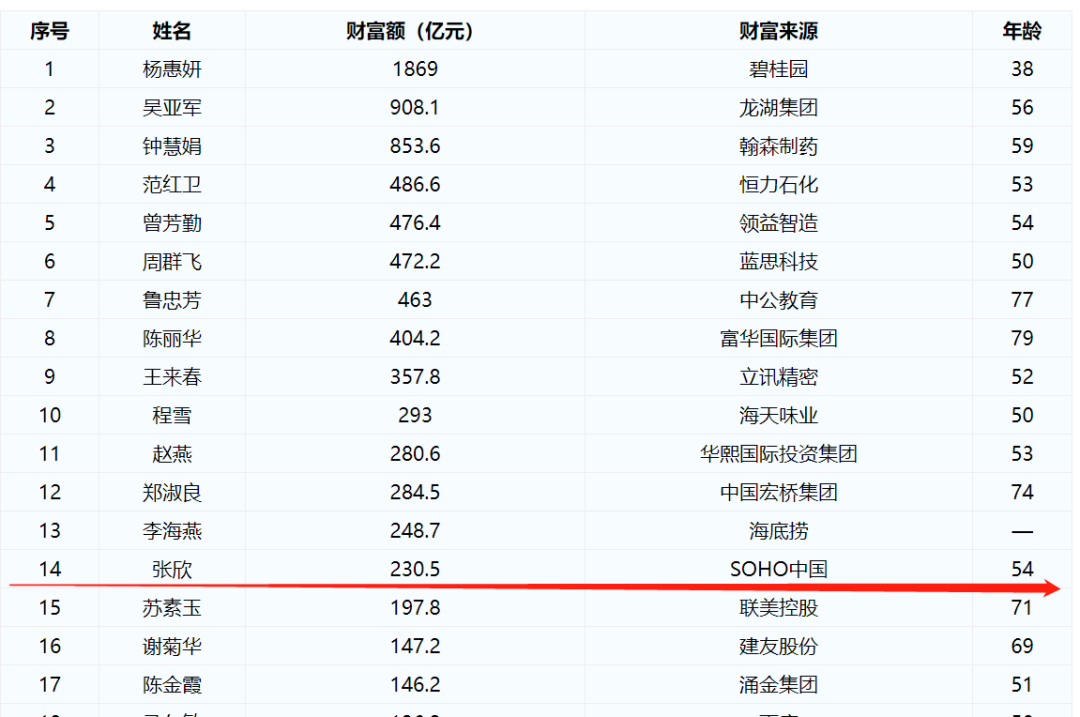Select the name 张欣

coord(172,570)
